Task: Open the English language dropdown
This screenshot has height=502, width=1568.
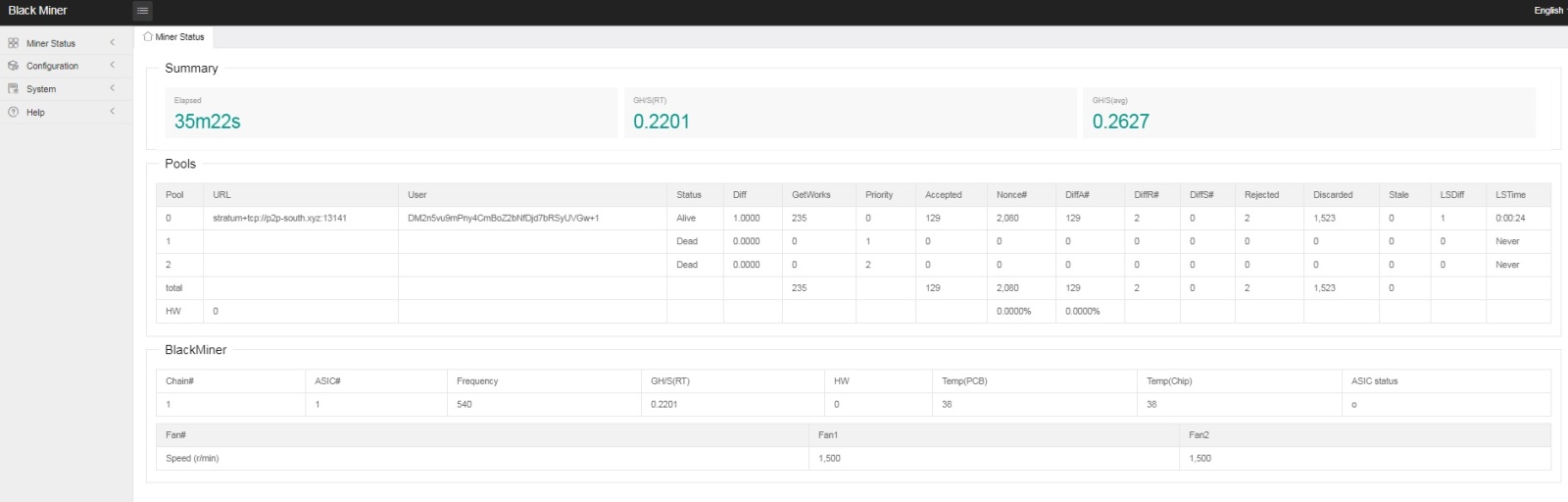Action: pos(1548,11)
